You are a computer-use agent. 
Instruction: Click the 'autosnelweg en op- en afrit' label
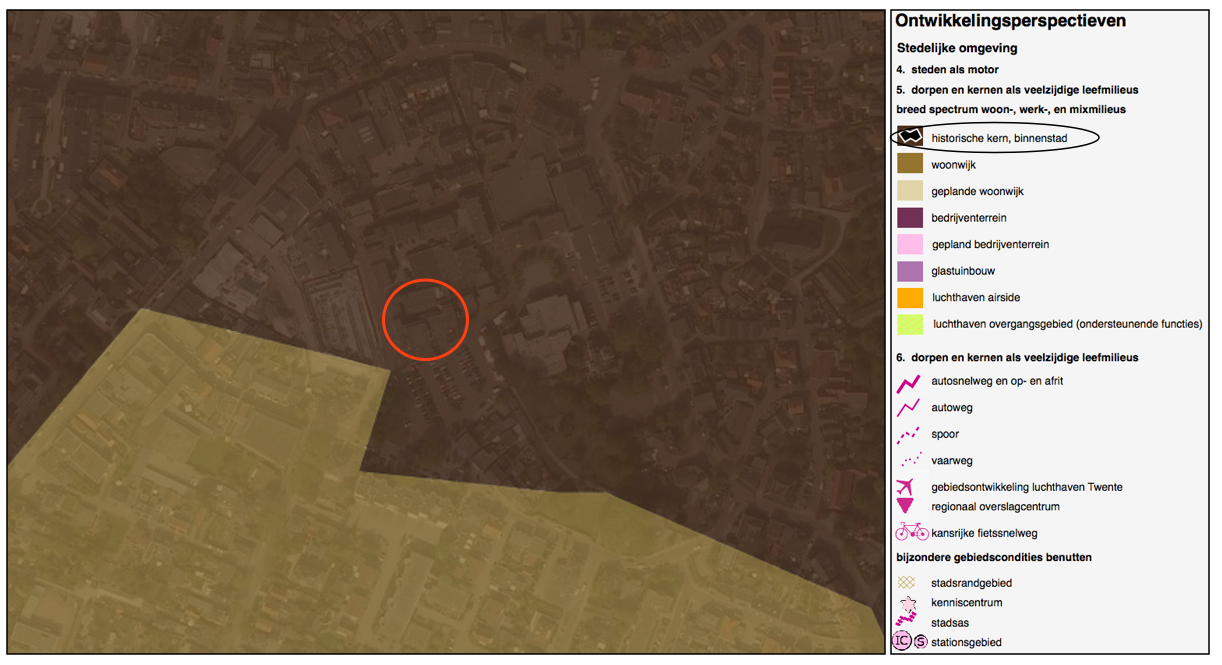[998, 382]
